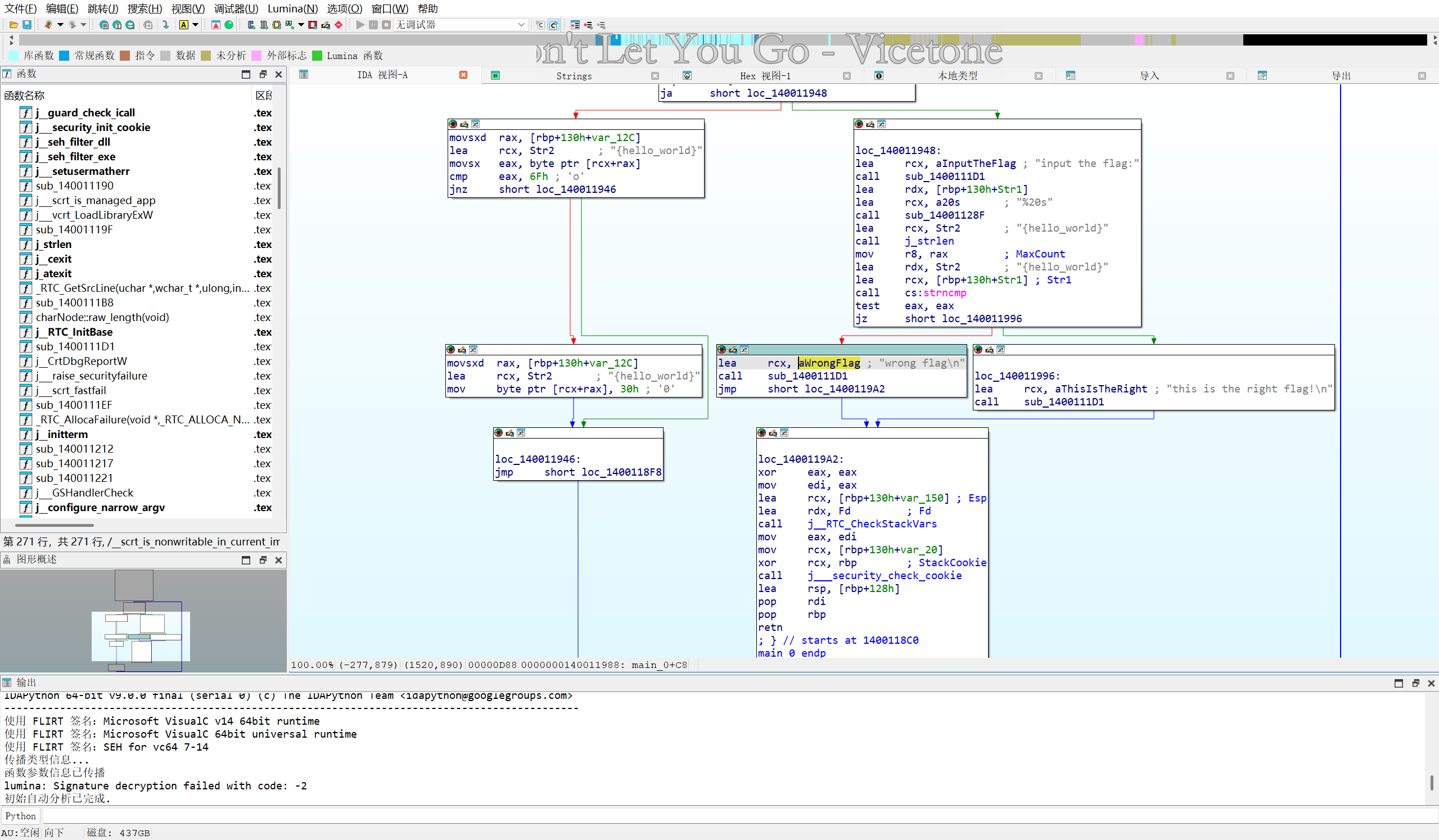Expand dropdown arrow next to 'A' icon
Image resolution: width=1439 pixels, height=840 pixels.
195,25
